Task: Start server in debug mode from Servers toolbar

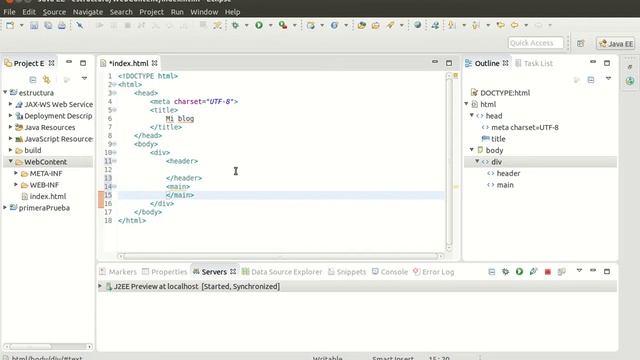Action: 505,271
